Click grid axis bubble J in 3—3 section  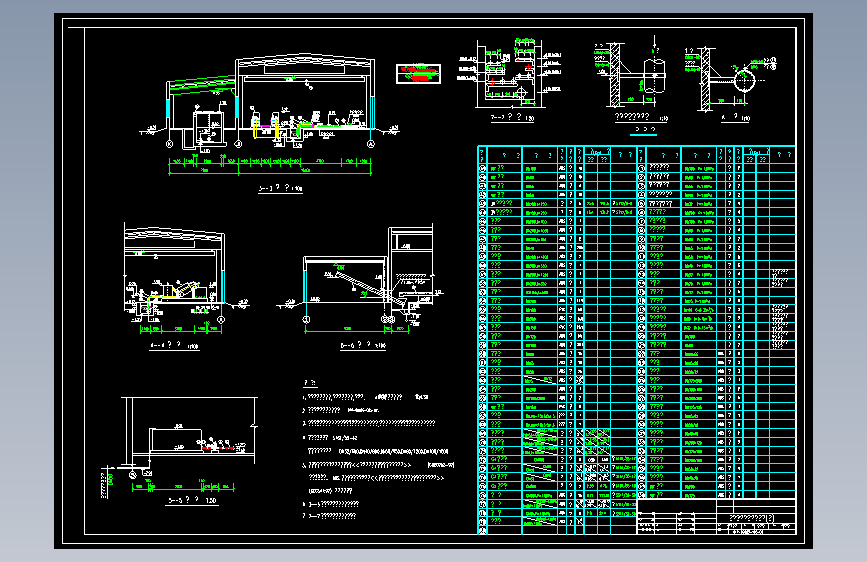[238, 144]
